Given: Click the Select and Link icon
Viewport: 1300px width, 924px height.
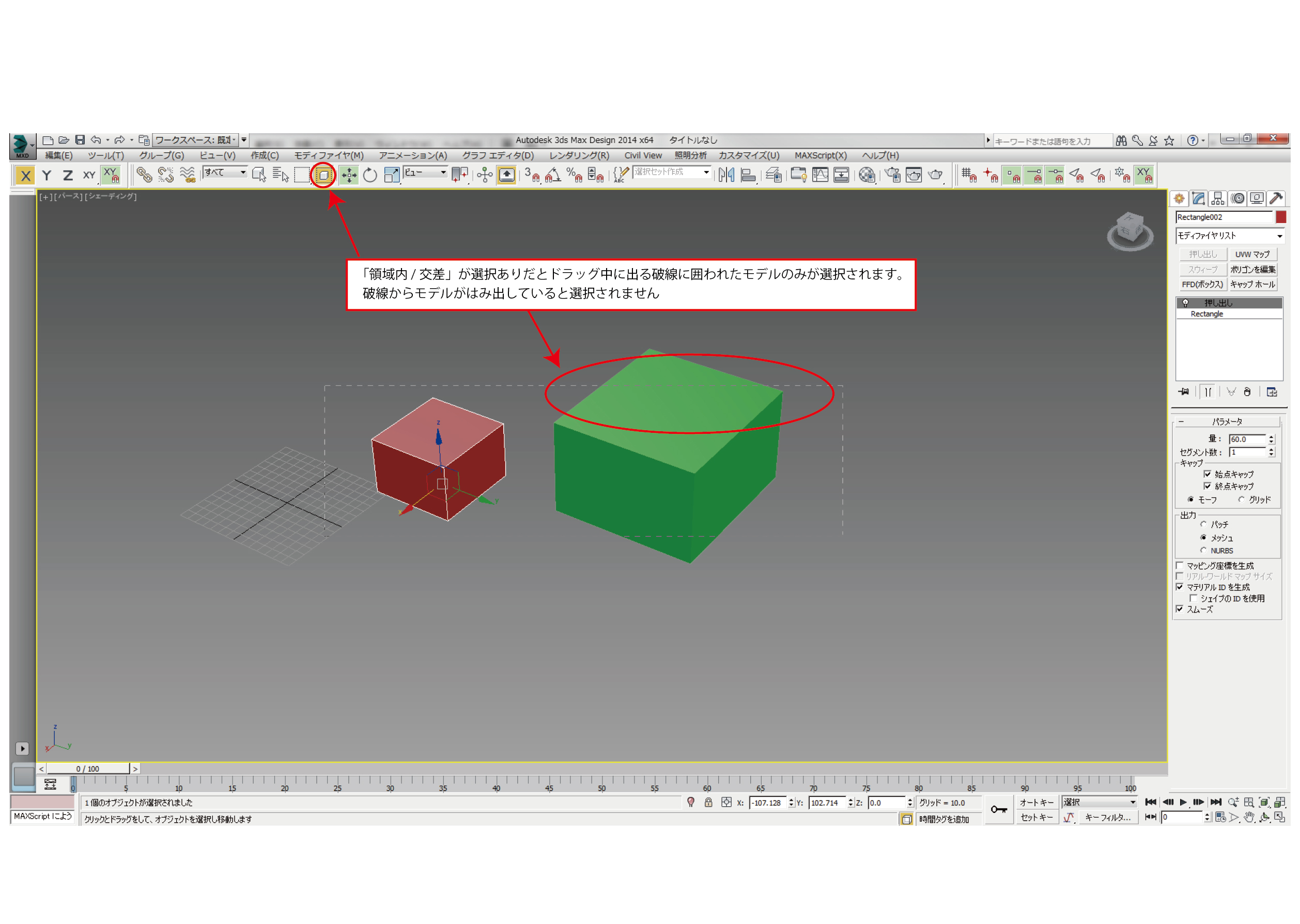Looking at the screenshot, I should (x=144, y=175).
